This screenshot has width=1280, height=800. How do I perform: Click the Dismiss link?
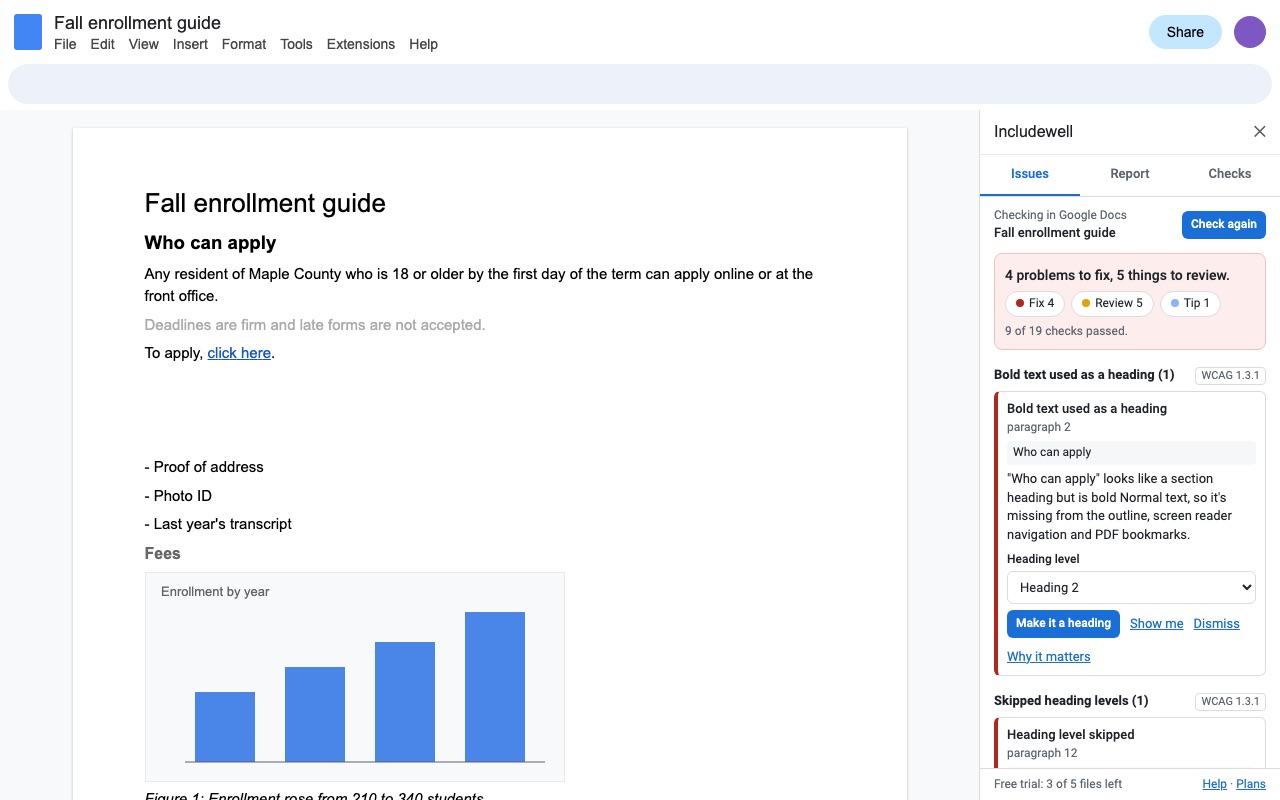[x=1216, y=623]
